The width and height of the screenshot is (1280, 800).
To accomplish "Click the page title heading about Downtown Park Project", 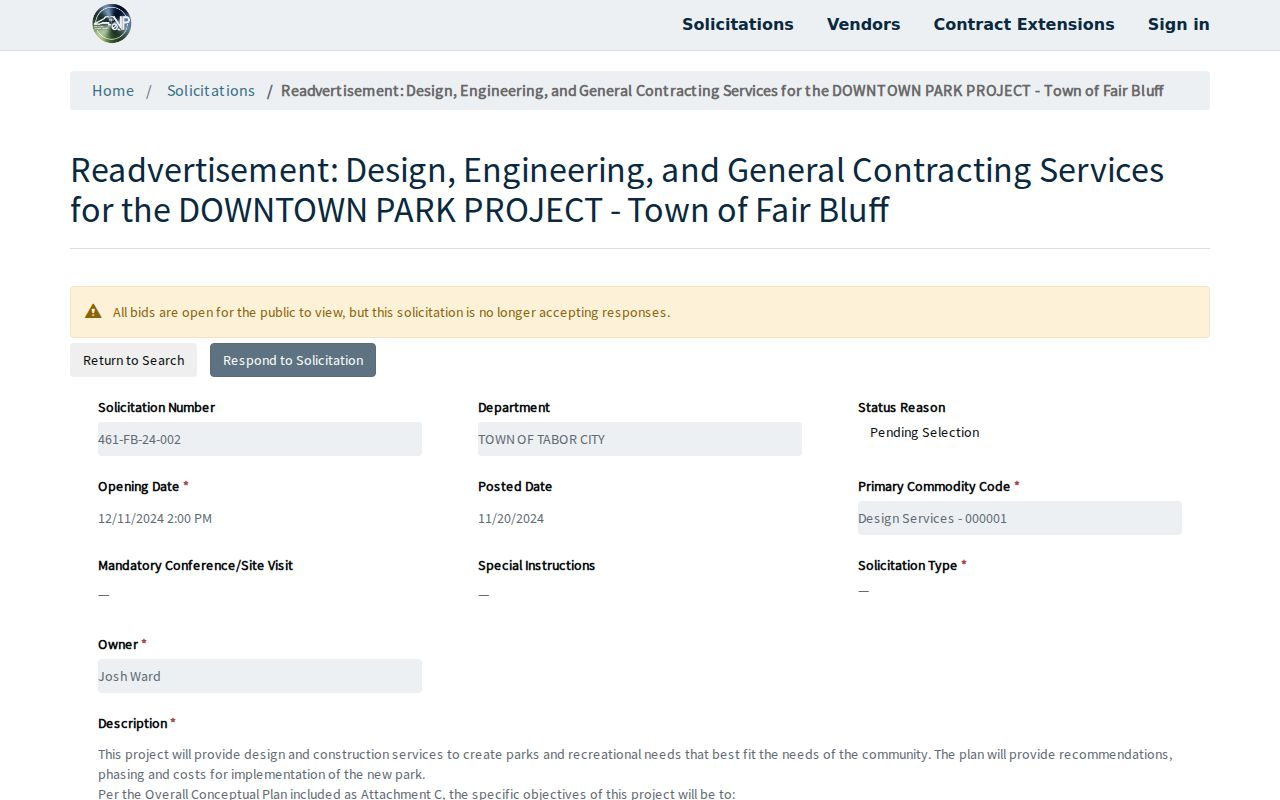I will coord(617,190).
